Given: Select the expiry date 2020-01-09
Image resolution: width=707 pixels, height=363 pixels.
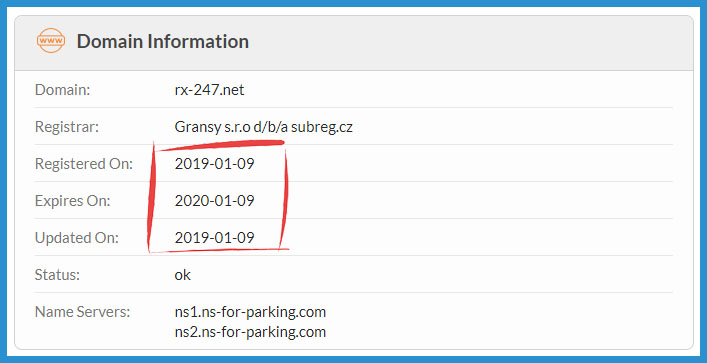Looking at the screenshot, I should tap(215, 201).
